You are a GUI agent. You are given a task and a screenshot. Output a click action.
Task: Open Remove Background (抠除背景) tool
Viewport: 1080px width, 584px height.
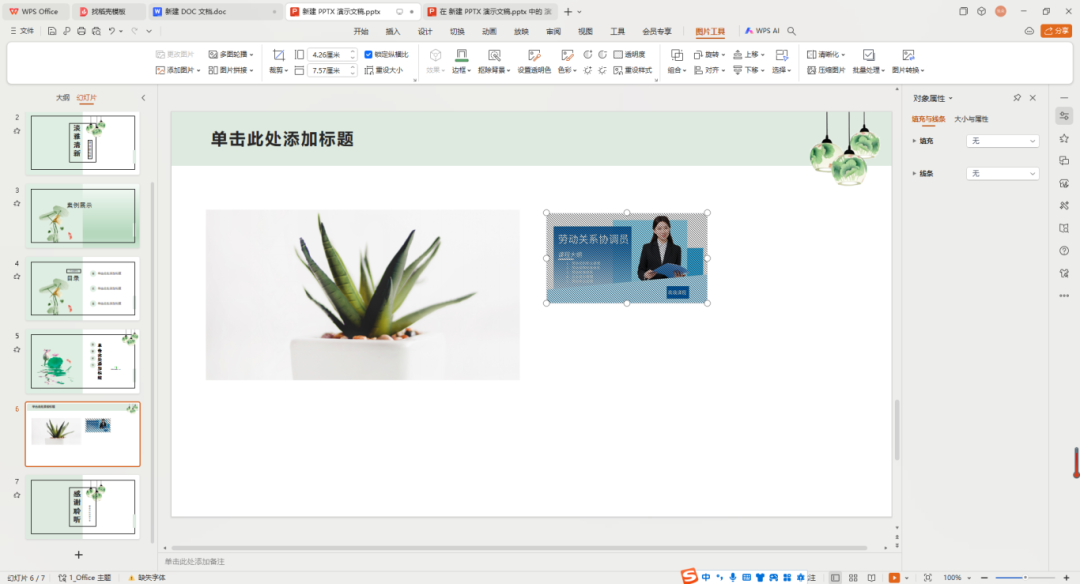[494, 61]
